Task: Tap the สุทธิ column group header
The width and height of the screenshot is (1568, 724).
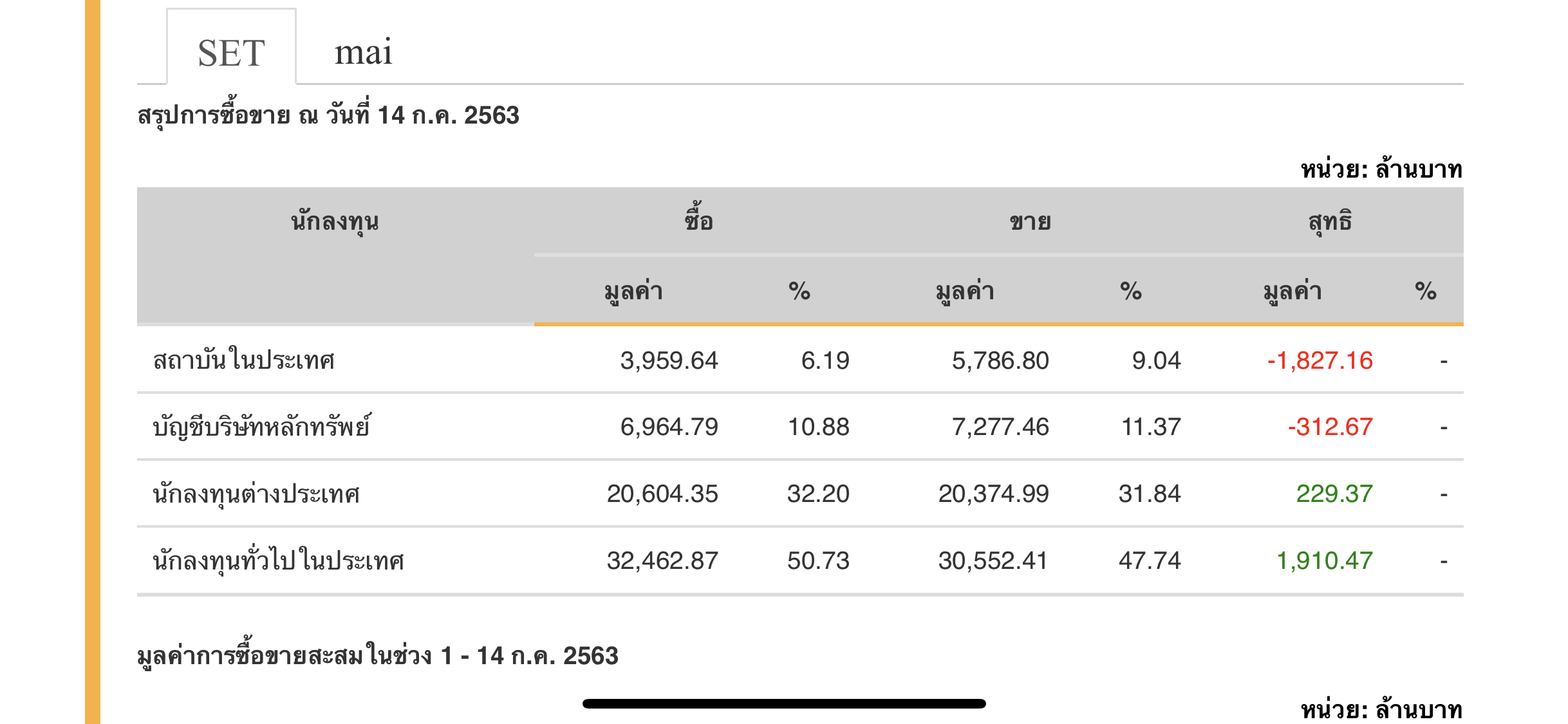Action: coord(1330,221)
